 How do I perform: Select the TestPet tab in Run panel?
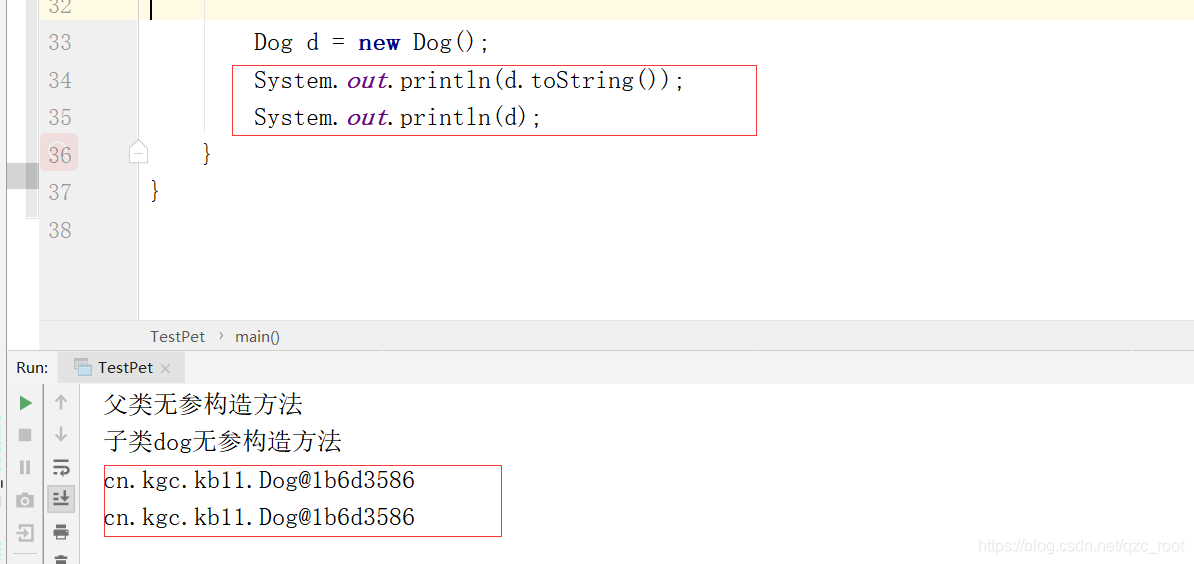click(x=121, y=368)
